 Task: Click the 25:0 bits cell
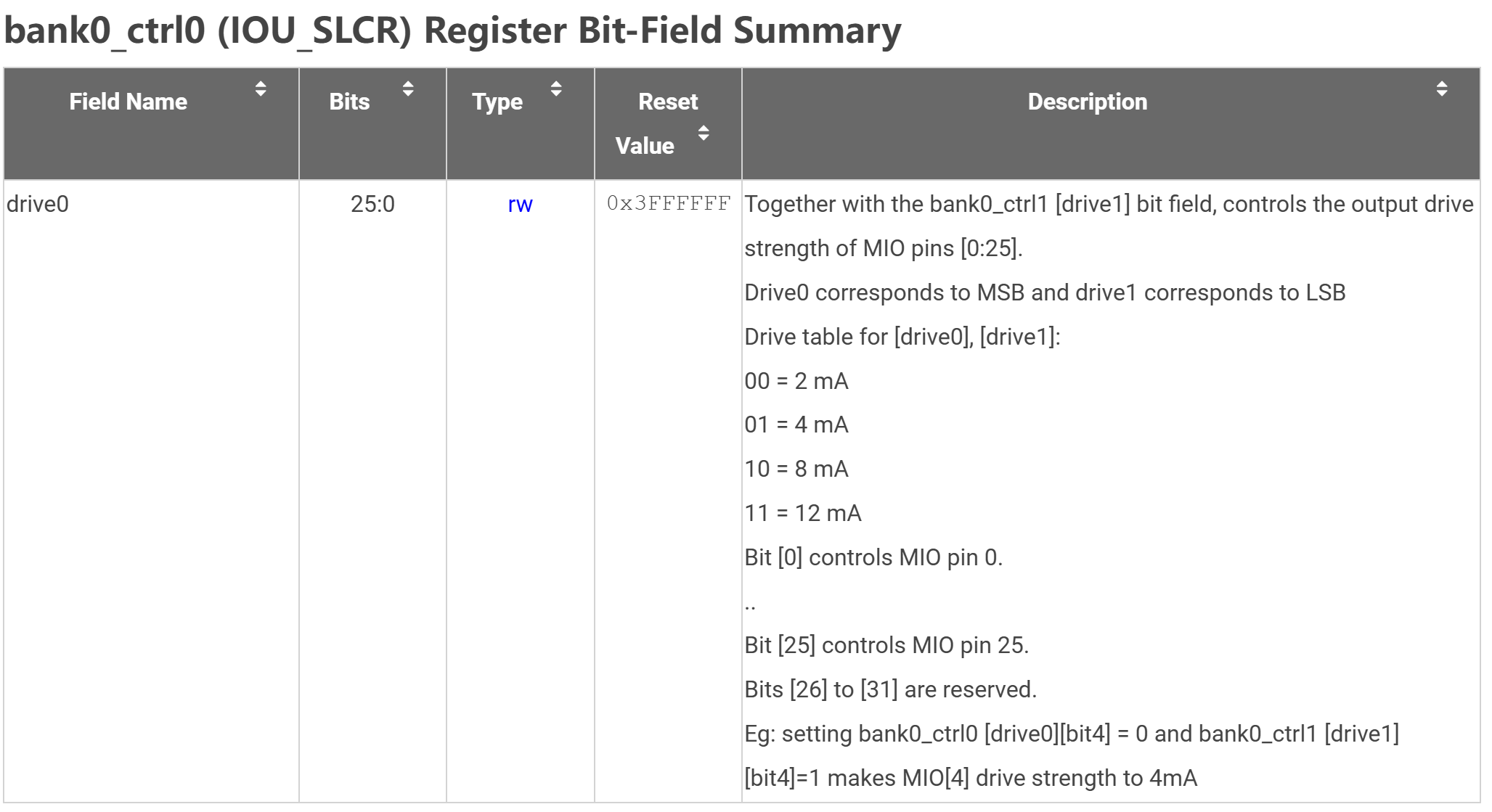coord(372,204)
